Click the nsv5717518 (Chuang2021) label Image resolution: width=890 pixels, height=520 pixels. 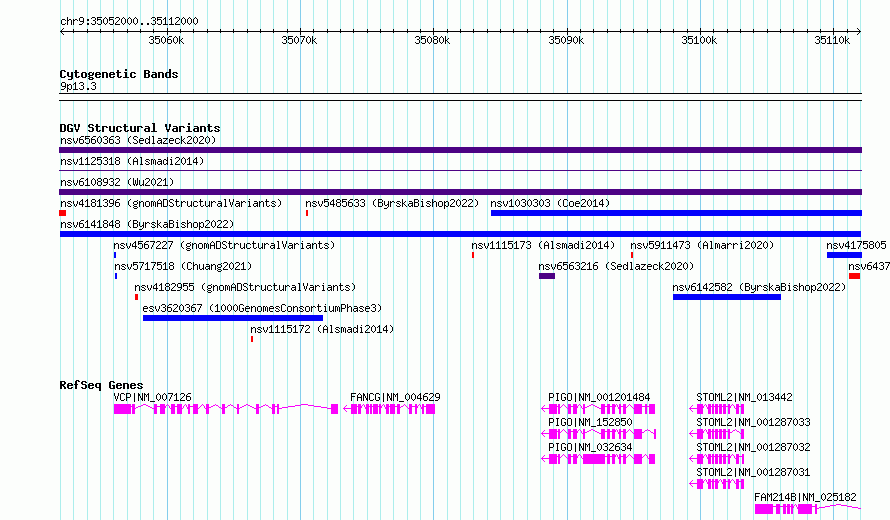pos(183,266)
